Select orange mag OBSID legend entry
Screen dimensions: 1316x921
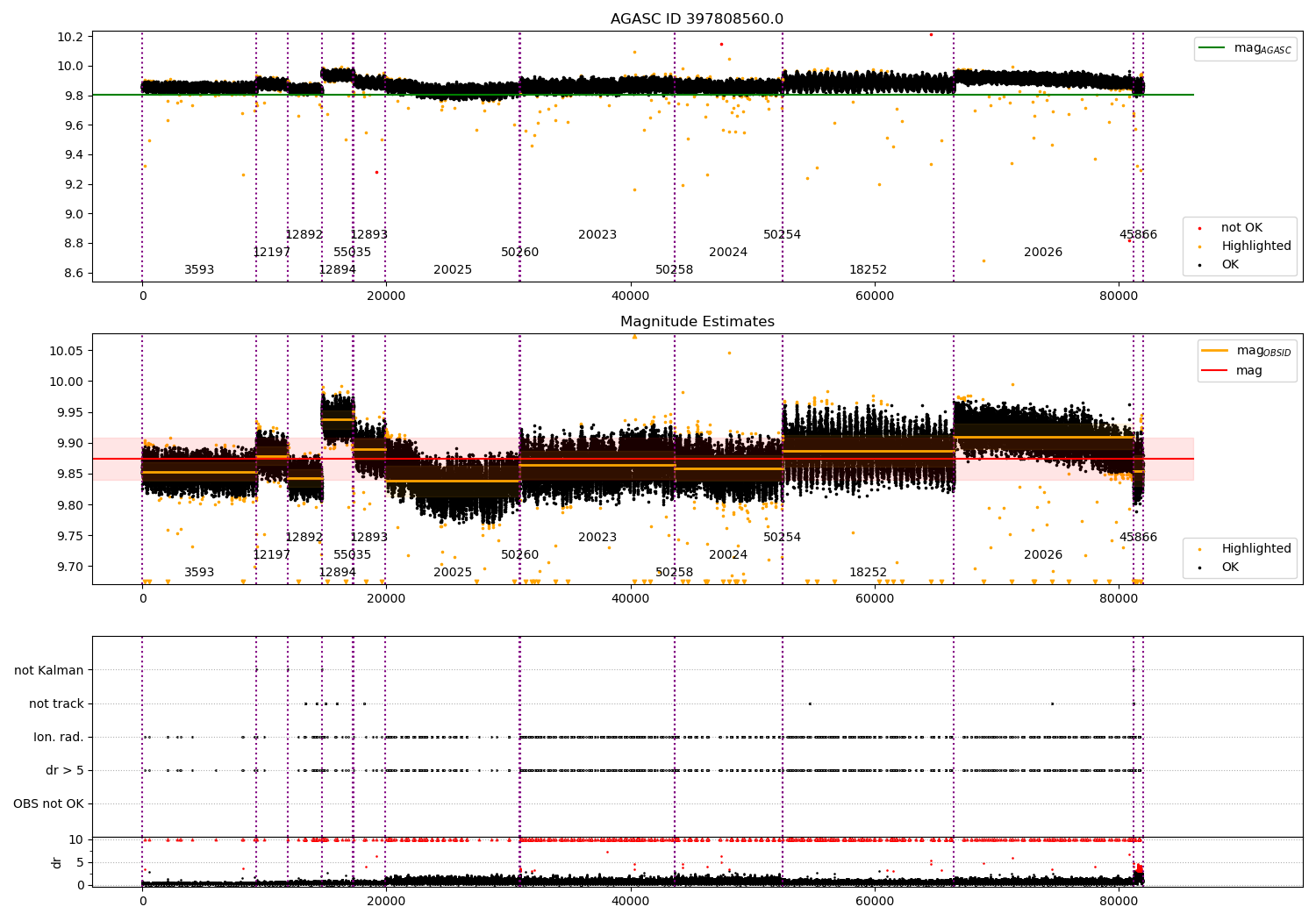[x=1246, y=351]
